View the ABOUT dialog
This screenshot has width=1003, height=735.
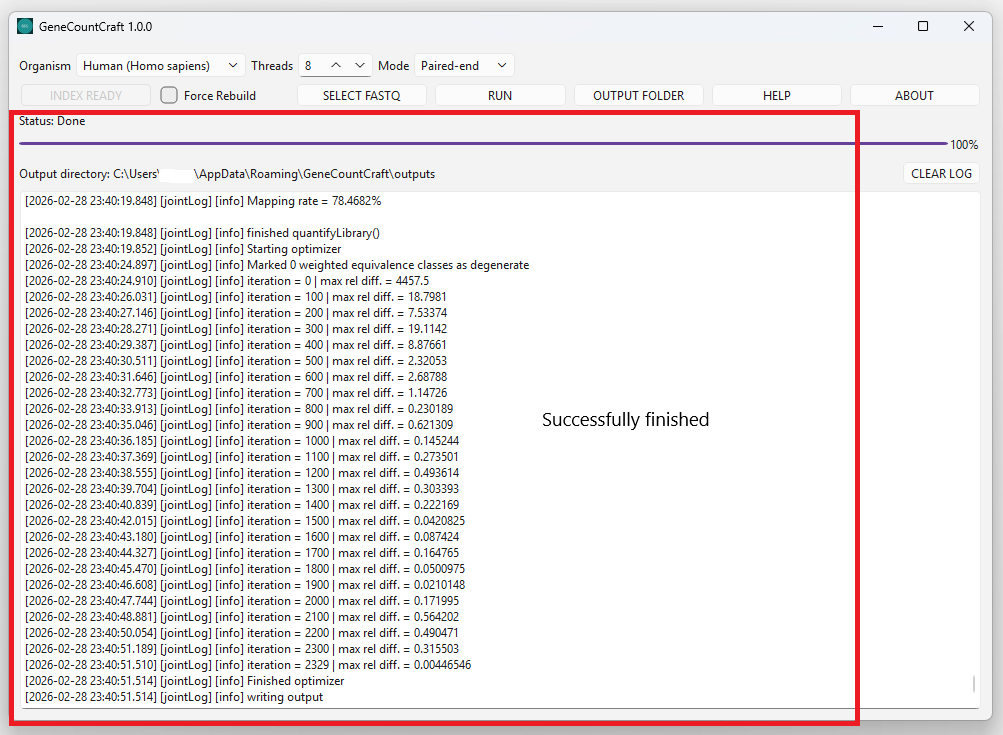click(914, 95)
